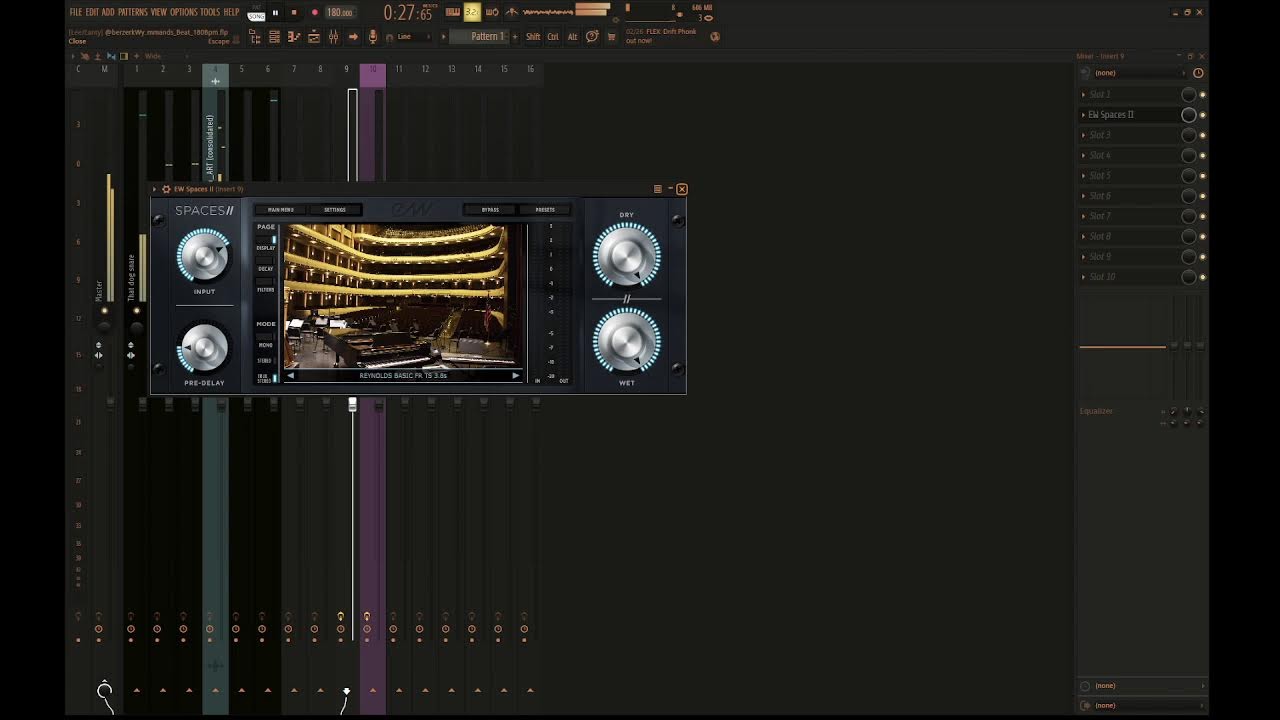Screen dimensions: 1280x720
Task: Stop playback
Action: tap(294, 12)
